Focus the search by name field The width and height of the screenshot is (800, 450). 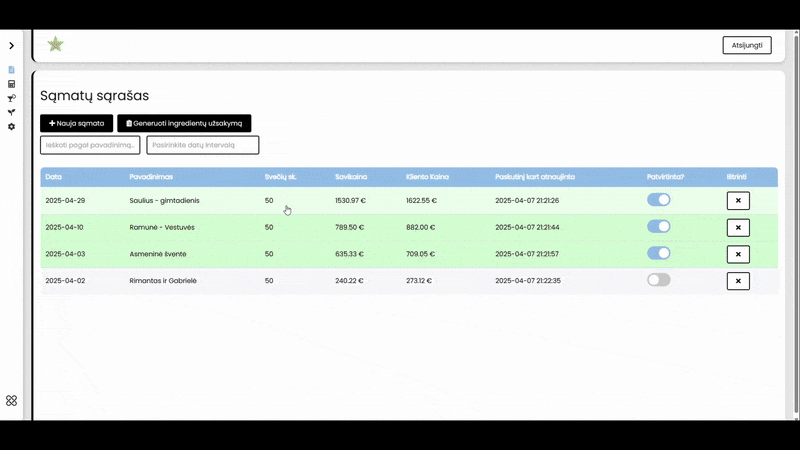(x=91, y=145)
